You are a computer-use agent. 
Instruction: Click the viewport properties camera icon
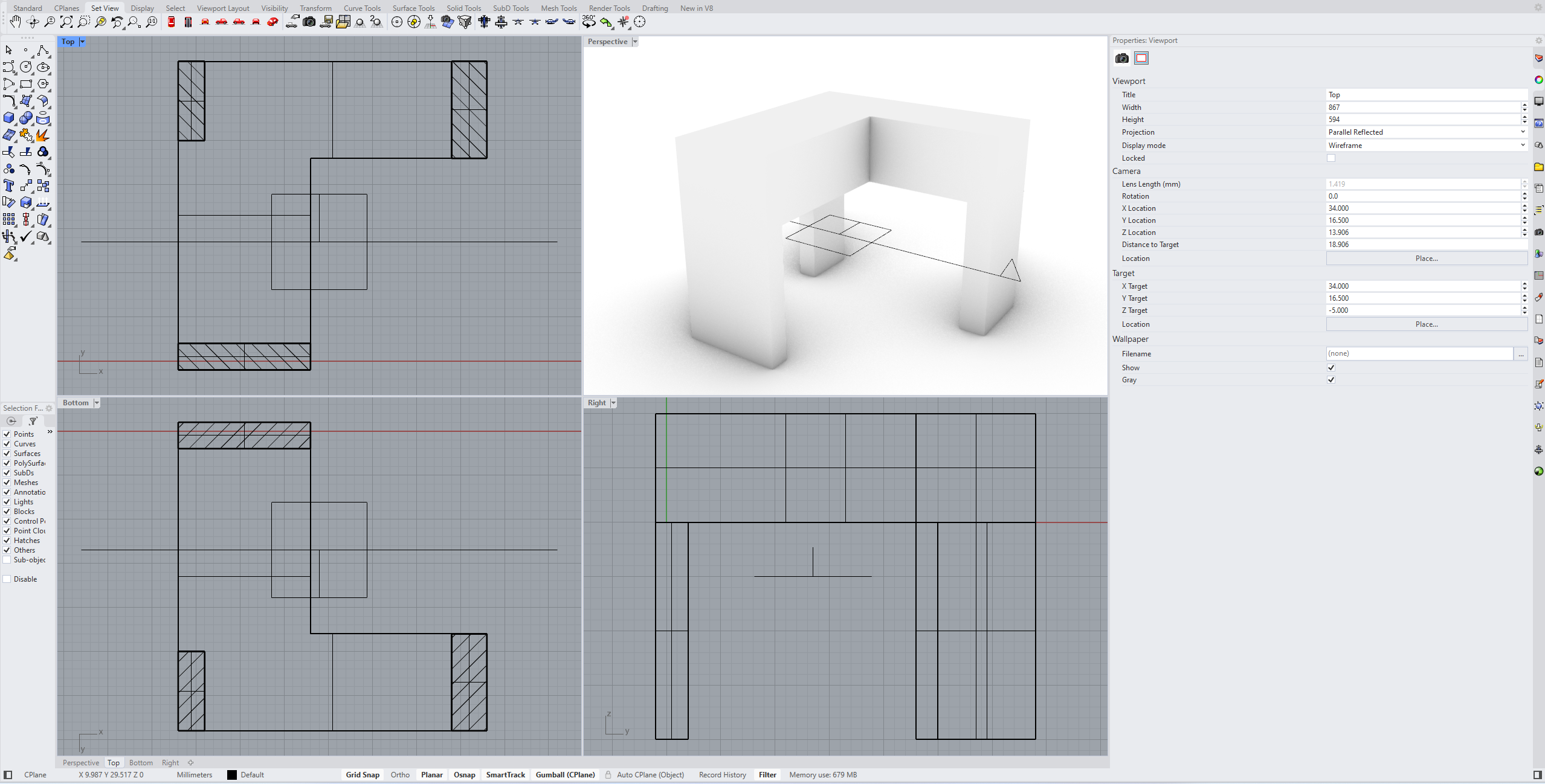pos(1122,58)
